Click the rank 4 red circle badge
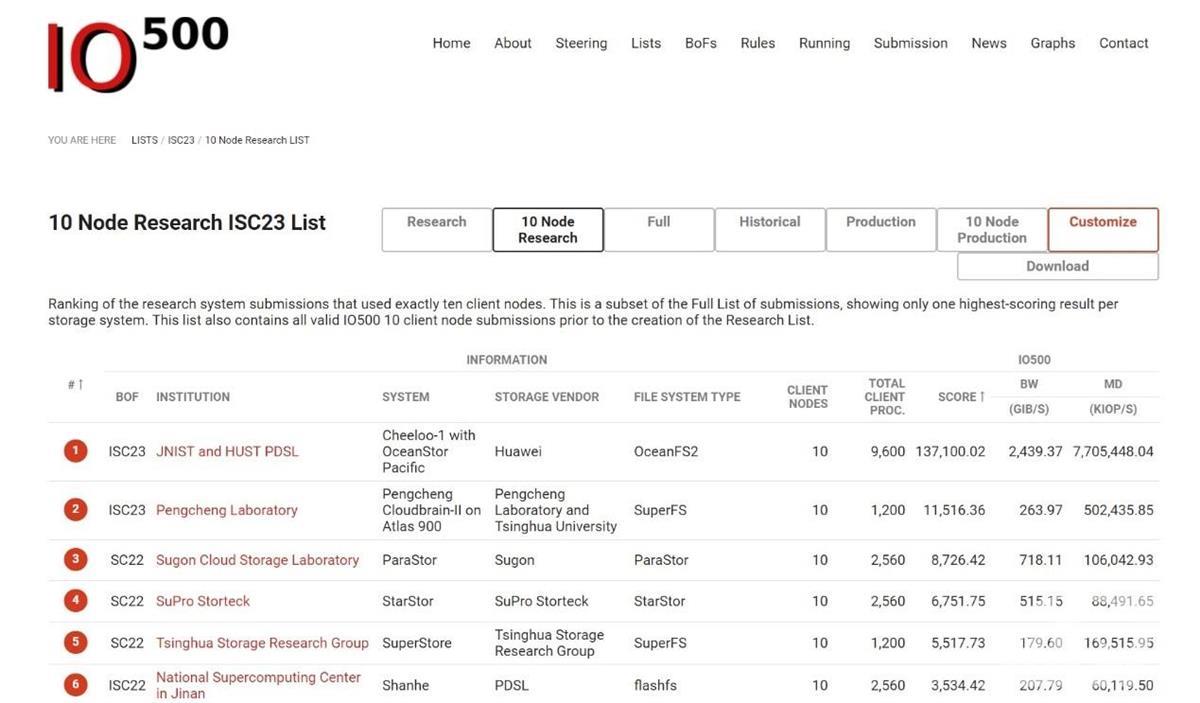 point(75,601)
